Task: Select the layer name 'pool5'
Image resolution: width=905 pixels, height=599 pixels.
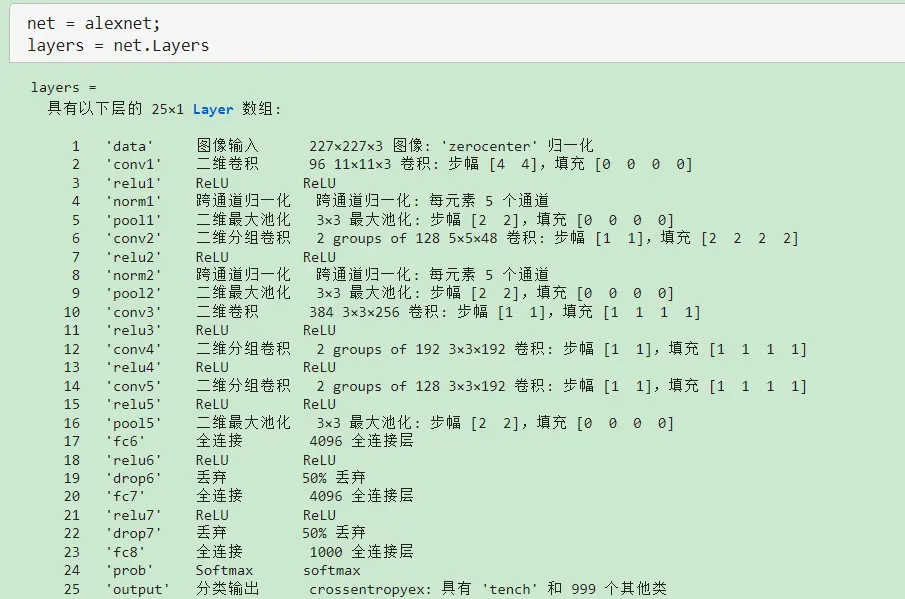Action: click(x=133, y=423)
